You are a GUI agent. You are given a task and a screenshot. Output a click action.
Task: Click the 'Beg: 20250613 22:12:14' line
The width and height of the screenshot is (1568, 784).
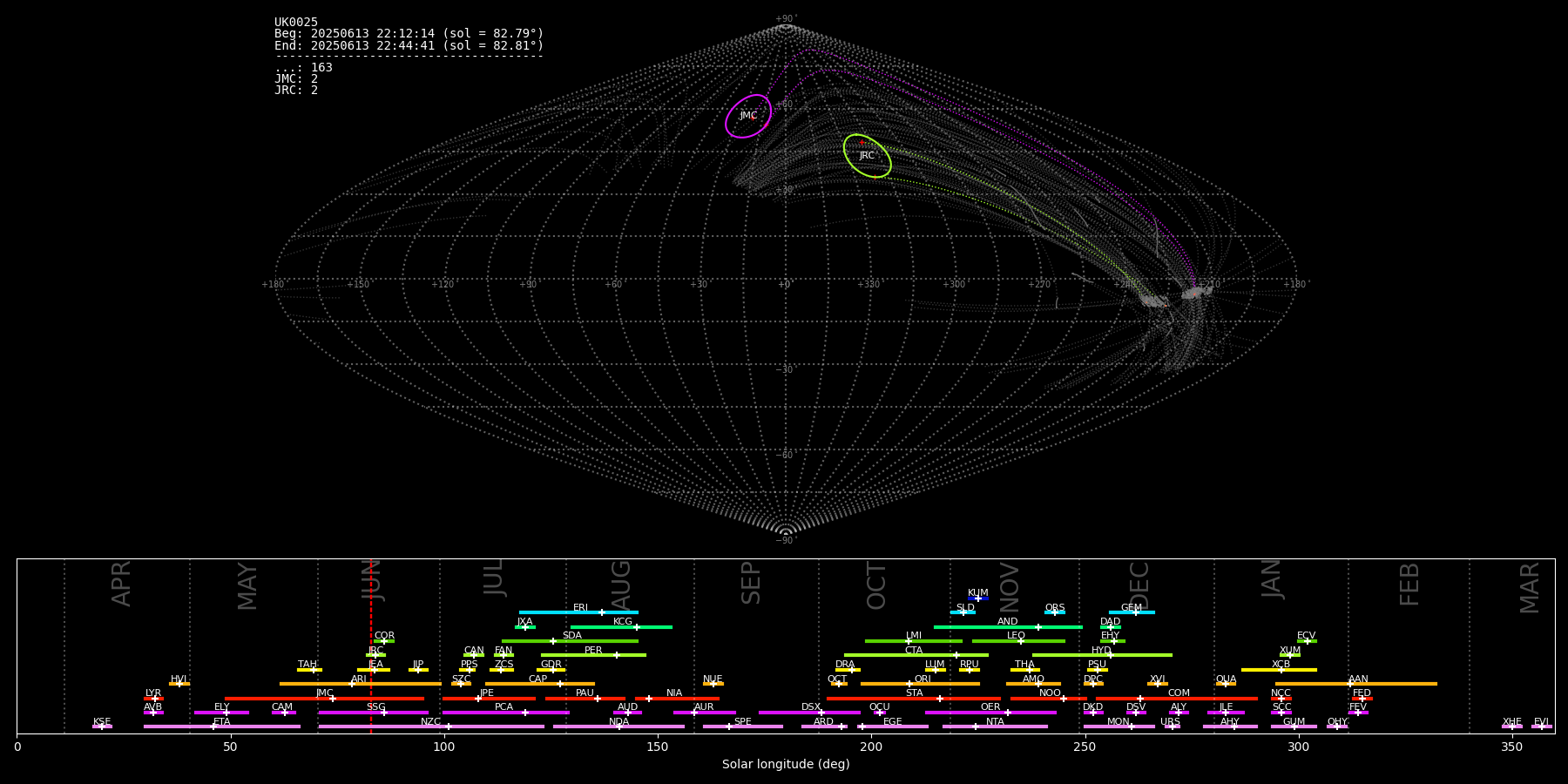pos(409,34)
